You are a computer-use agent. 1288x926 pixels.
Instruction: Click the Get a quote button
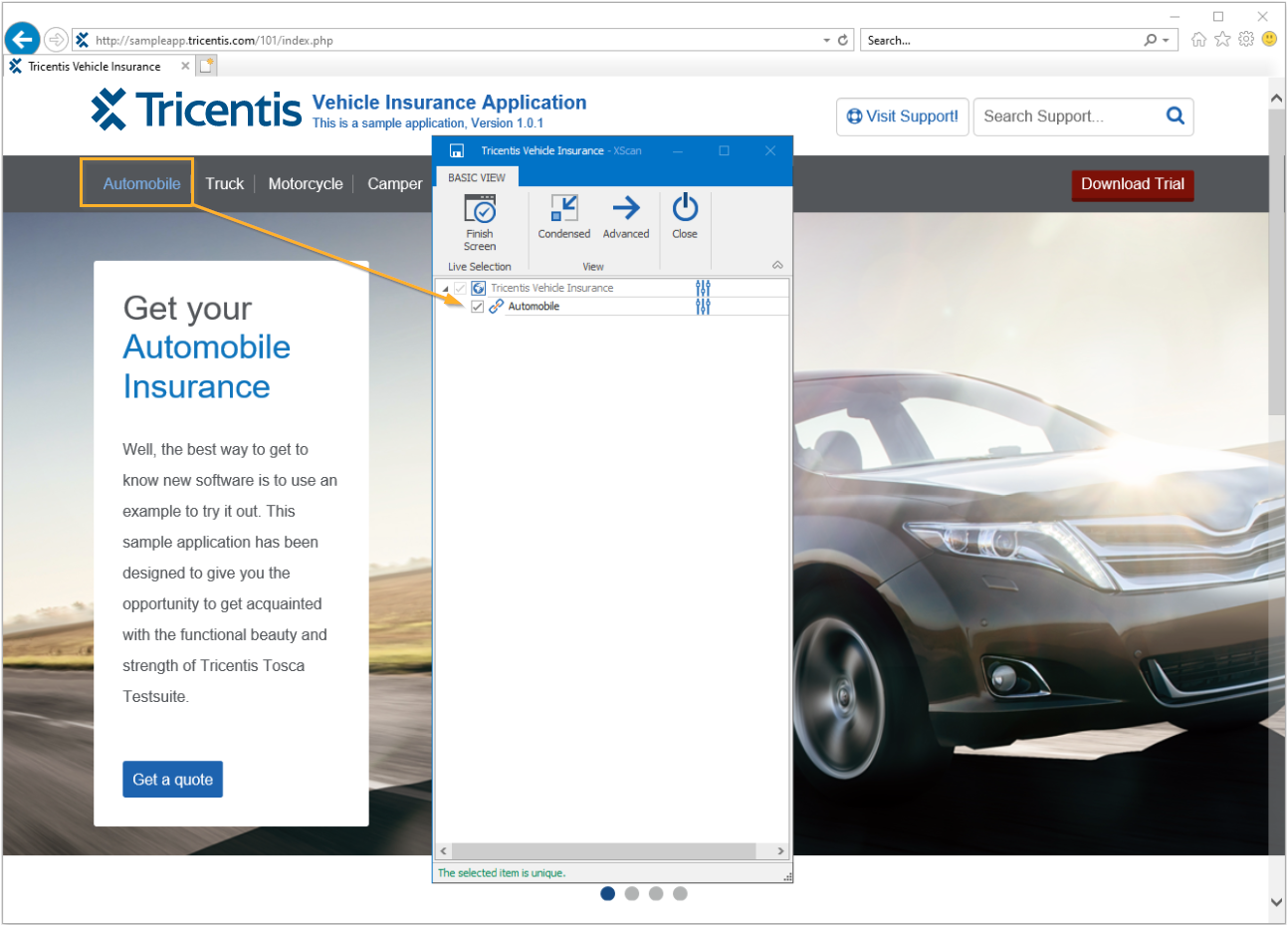click(x=172, y=780)
